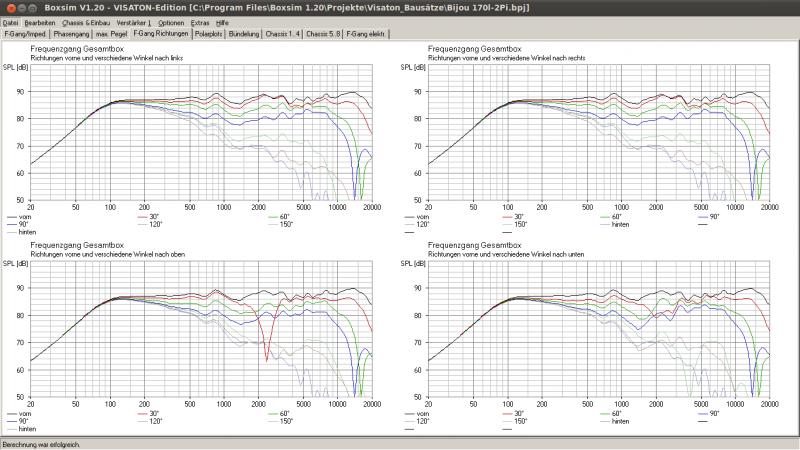
Task: Open the Bearbeiten menu
Action: [x=39, y=22]
